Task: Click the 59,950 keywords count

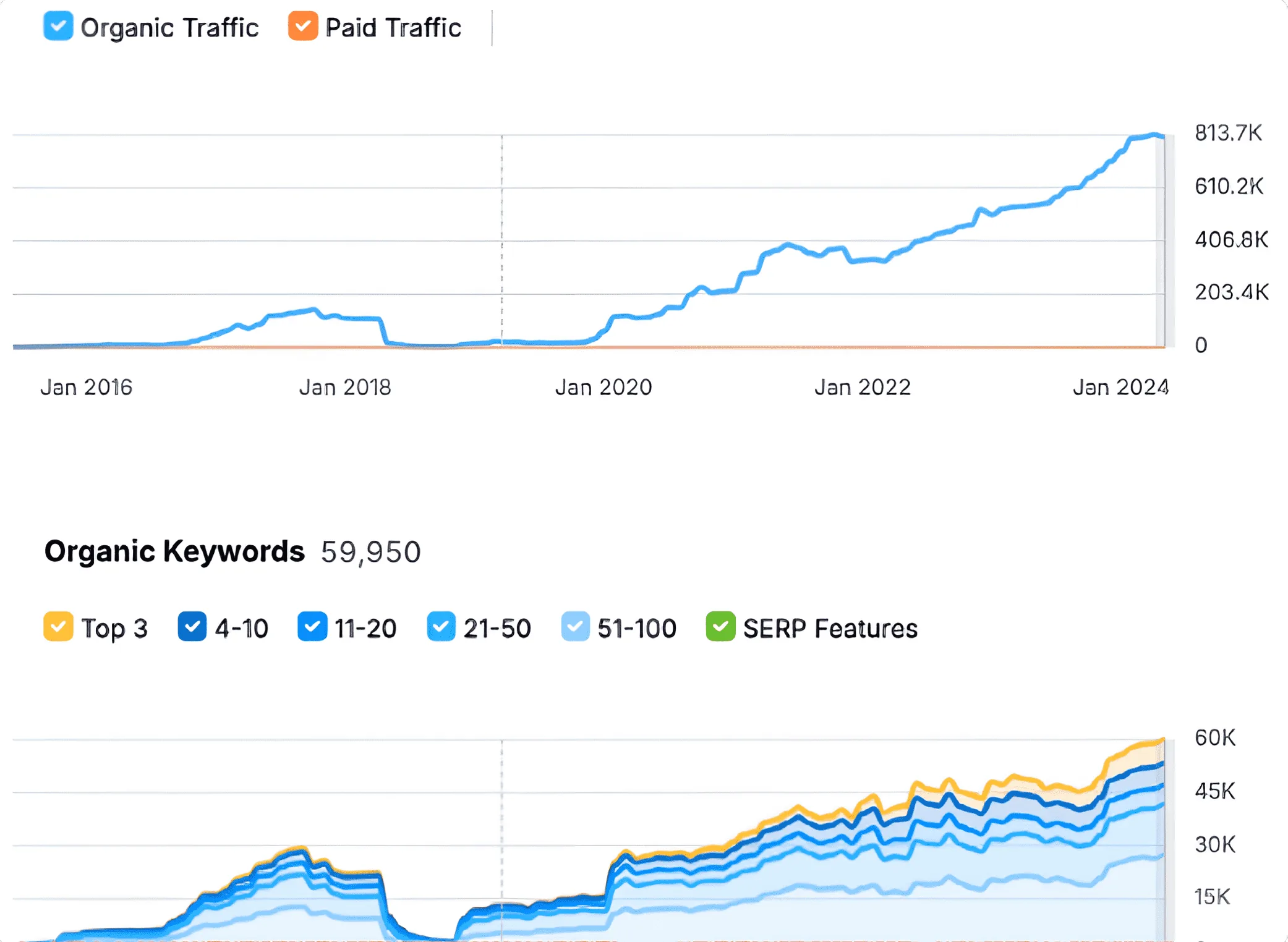Action: point(370,552)
